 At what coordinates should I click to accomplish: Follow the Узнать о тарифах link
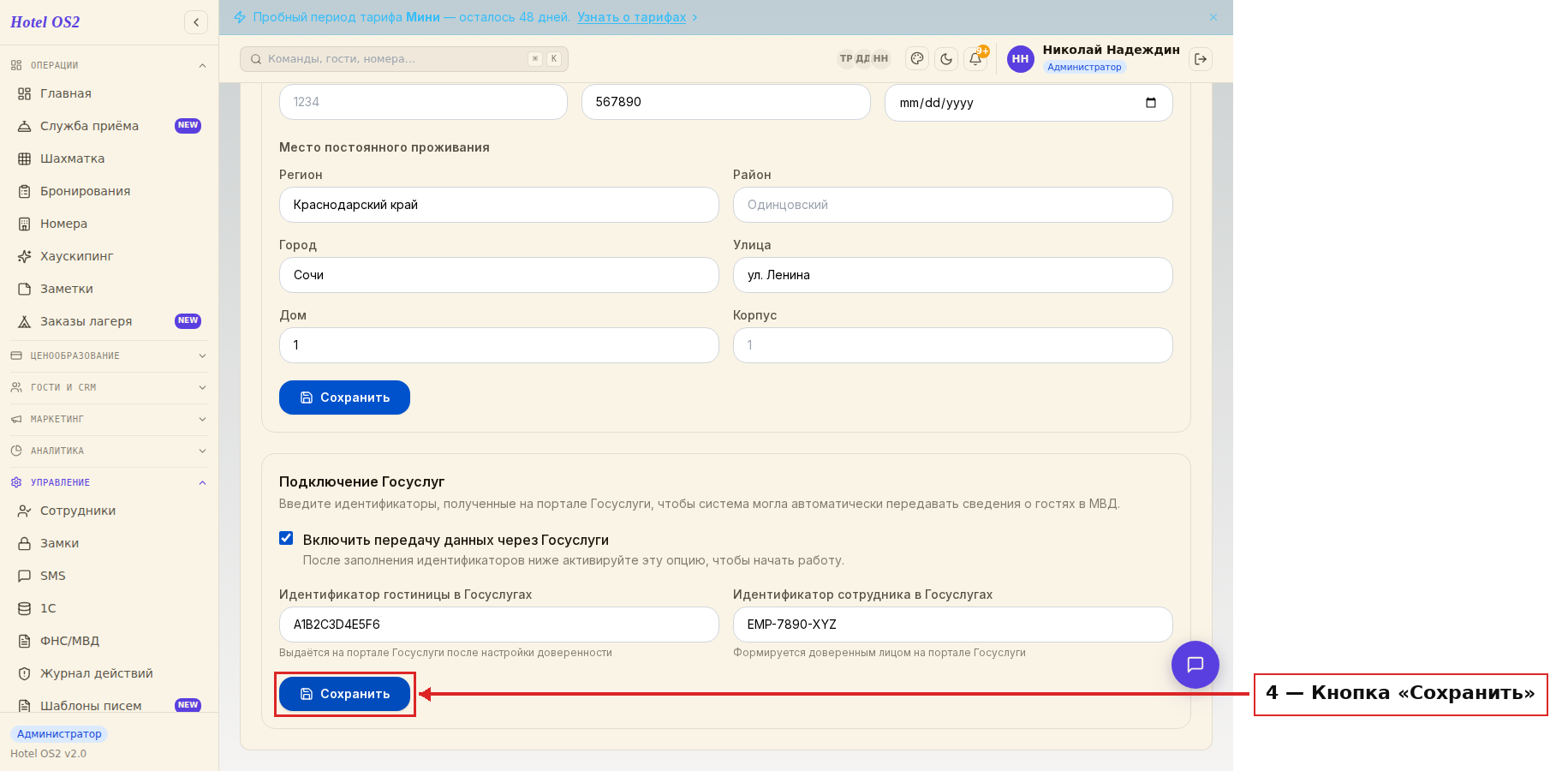(631, 17)
